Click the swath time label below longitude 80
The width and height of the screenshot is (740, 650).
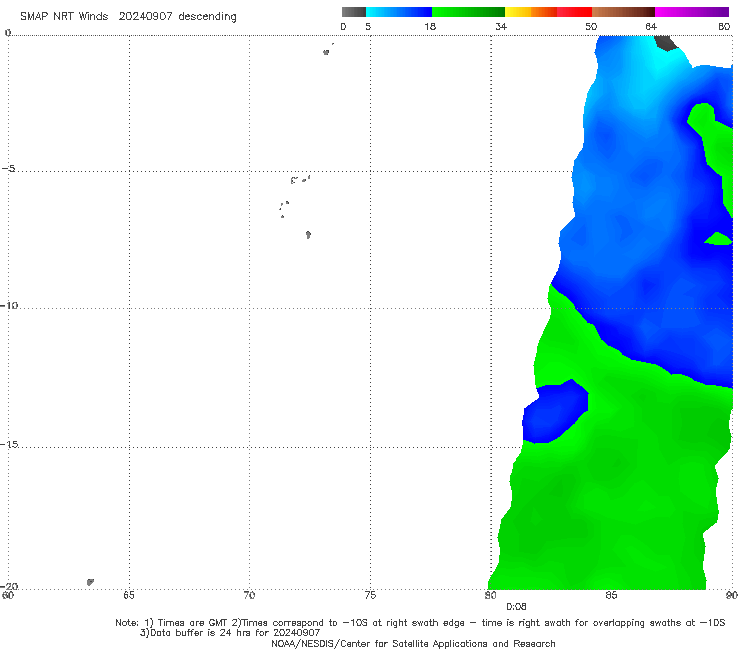(x=516, y=607)
